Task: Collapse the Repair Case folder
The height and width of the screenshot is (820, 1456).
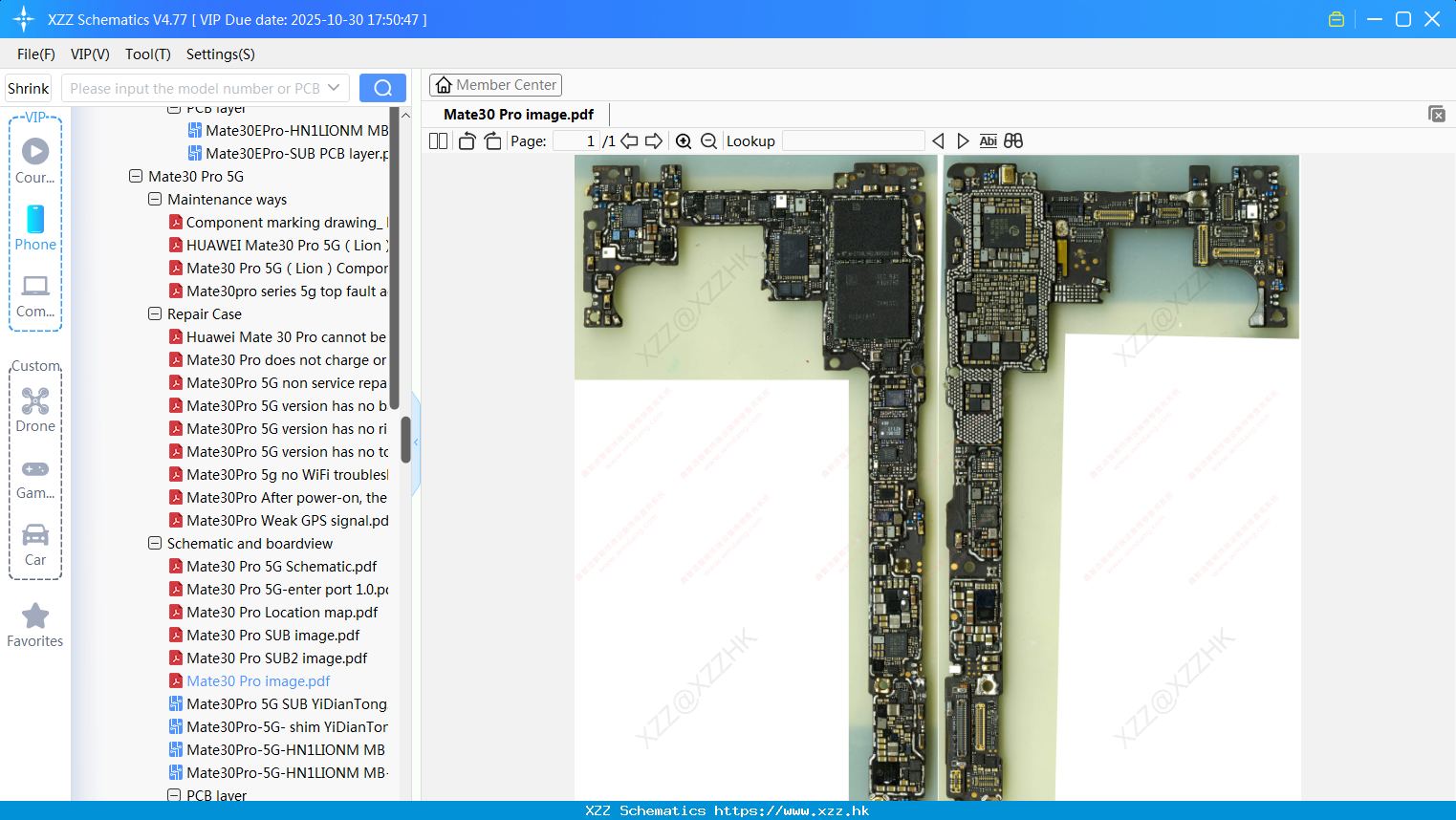Action: click(155, 313)
